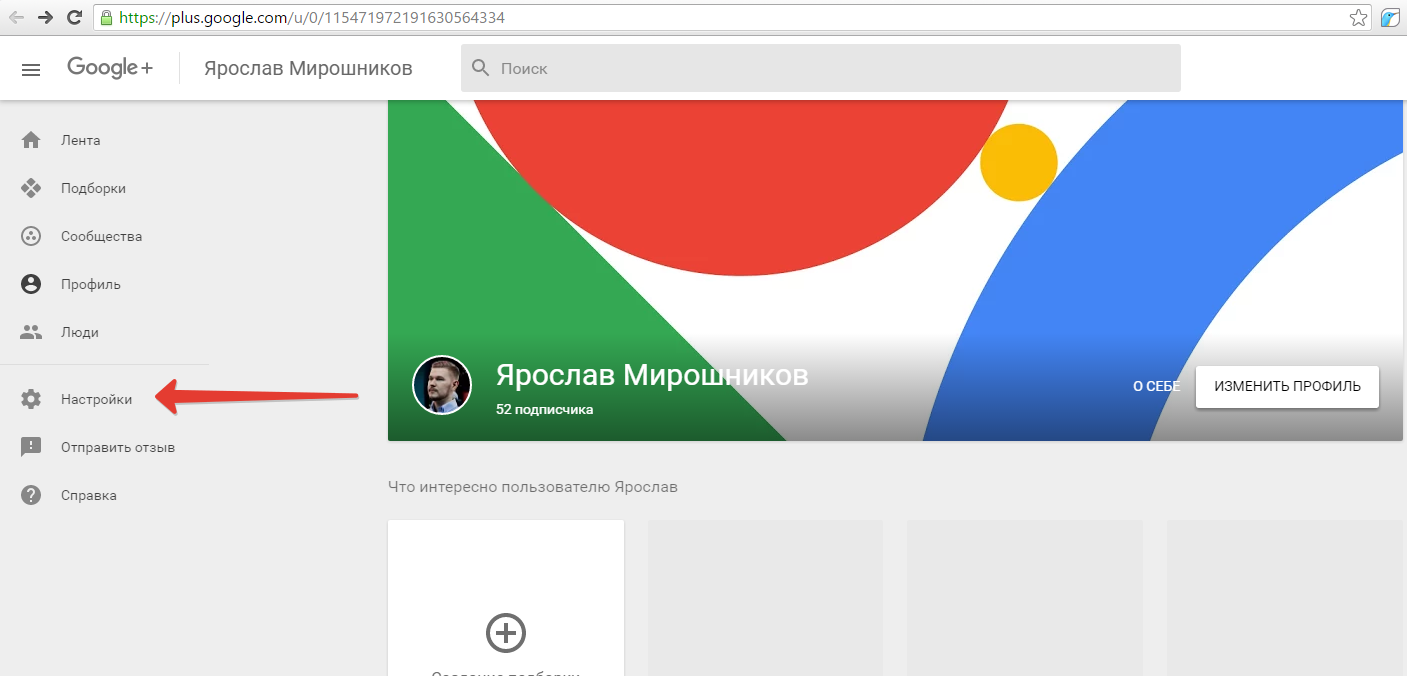Click the search magnifier icon
Image resolution: width=1407 pixels, height=676 pixels.
click(x=481, y=68)
